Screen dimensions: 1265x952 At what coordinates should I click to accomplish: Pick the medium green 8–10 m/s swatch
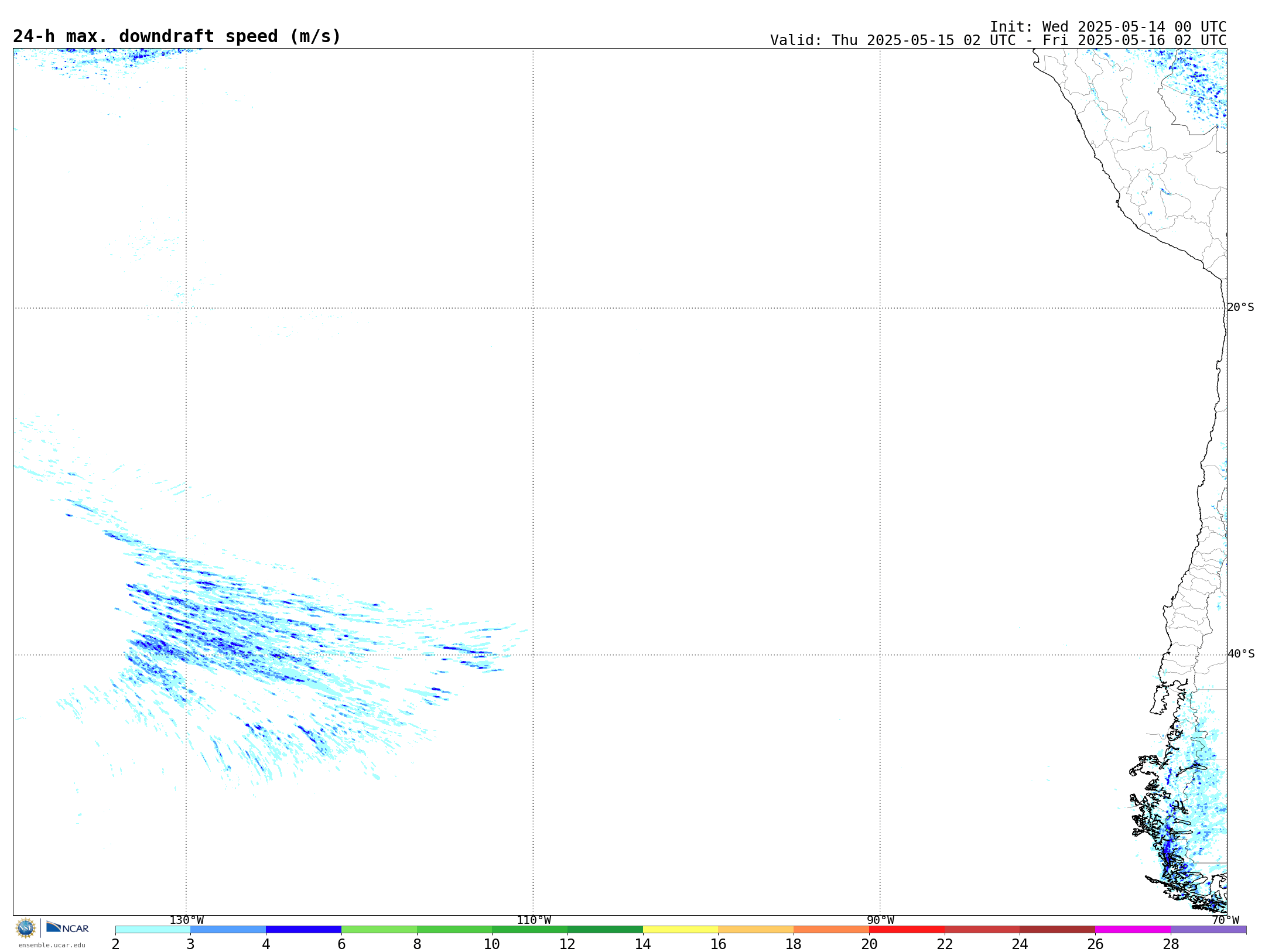[x=454, y=930]
